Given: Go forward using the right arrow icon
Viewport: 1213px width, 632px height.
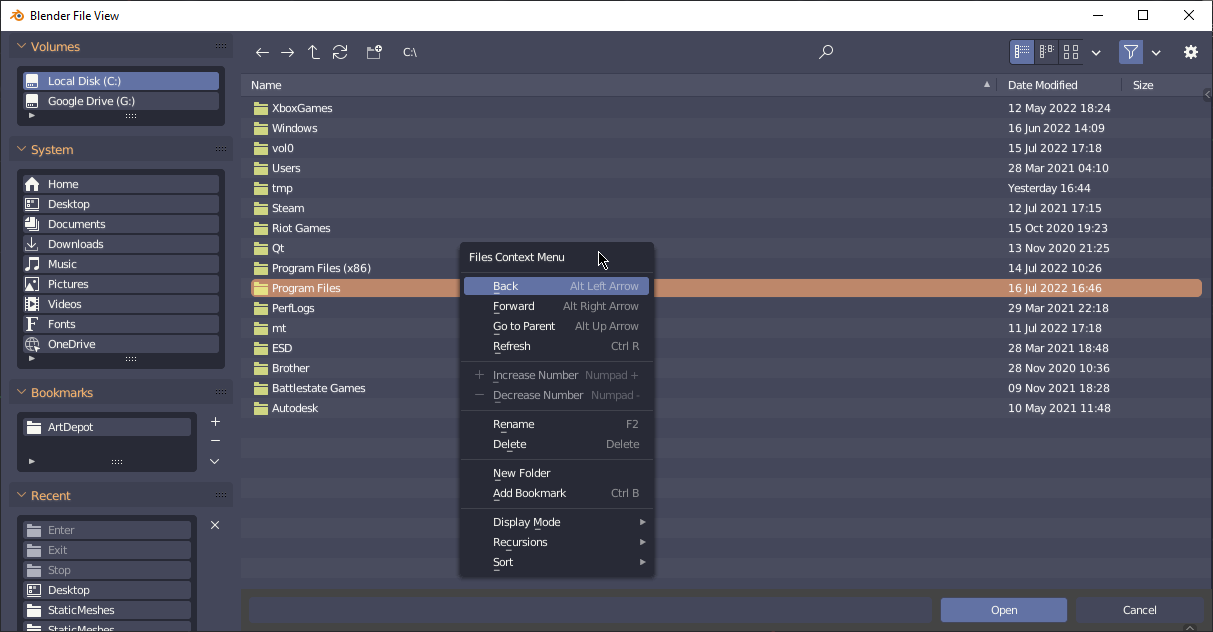Looking at the screenshot, I should pos(288,52).
